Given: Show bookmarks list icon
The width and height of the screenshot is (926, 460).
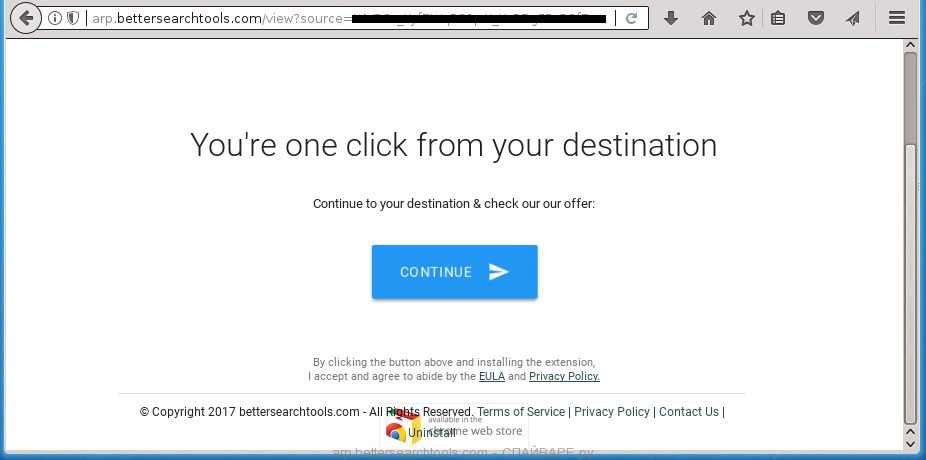Looking at the screenshot, I should point(778,18).
